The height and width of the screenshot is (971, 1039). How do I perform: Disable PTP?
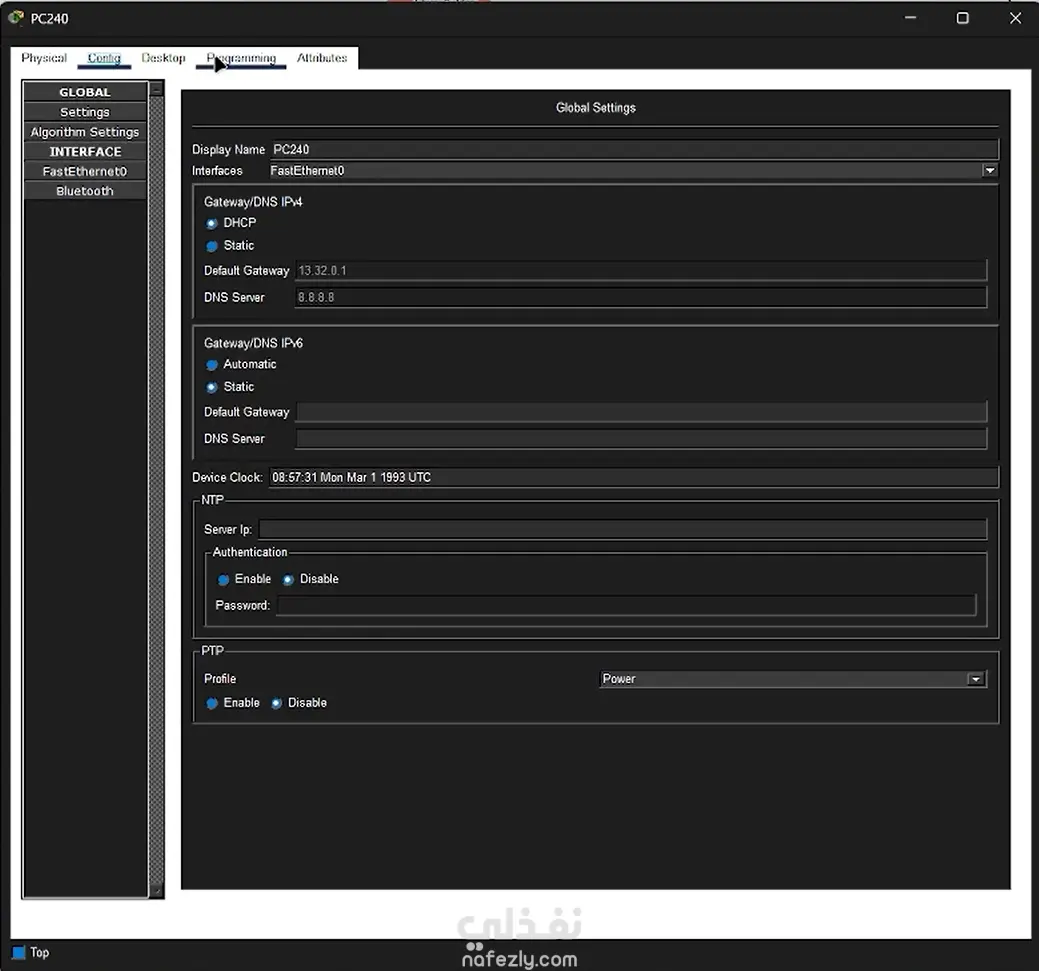pos(276,703)
